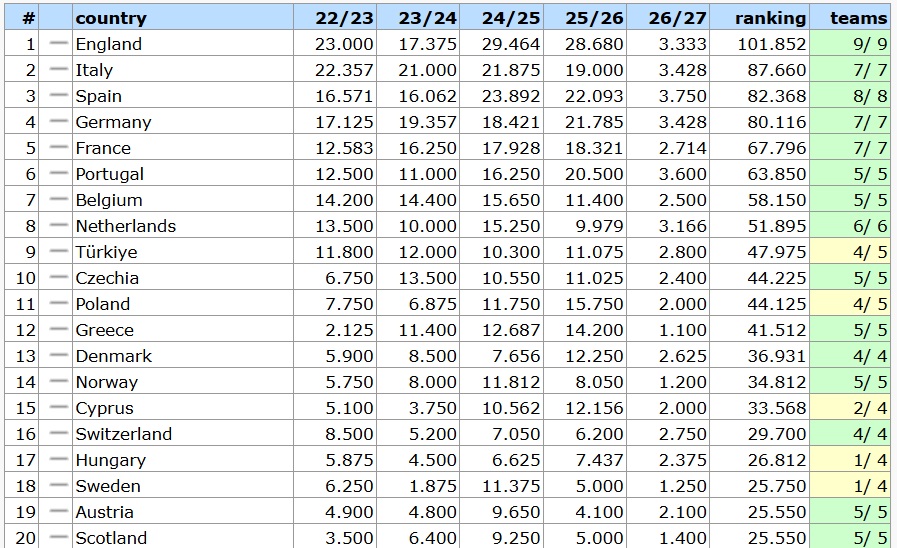
Task: Open the Netherlands country link
Action: click(126, 227)
